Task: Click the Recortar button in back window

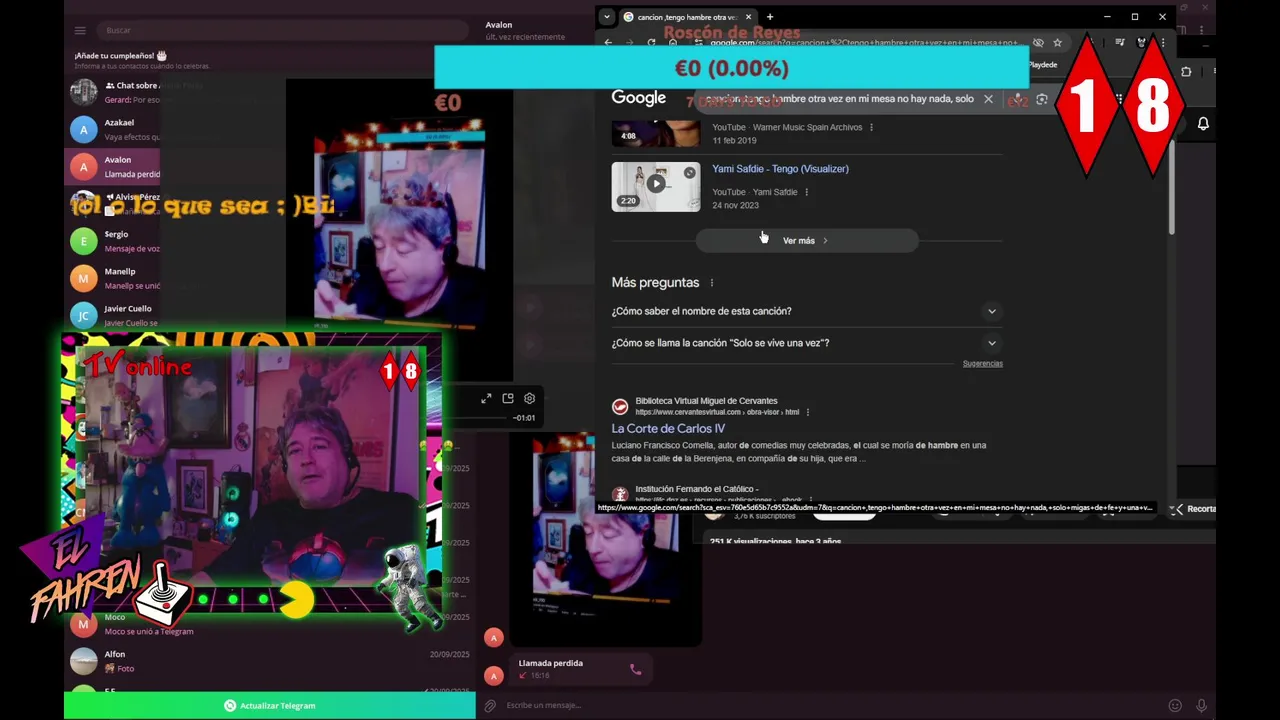Action: tap(1195, 509)
